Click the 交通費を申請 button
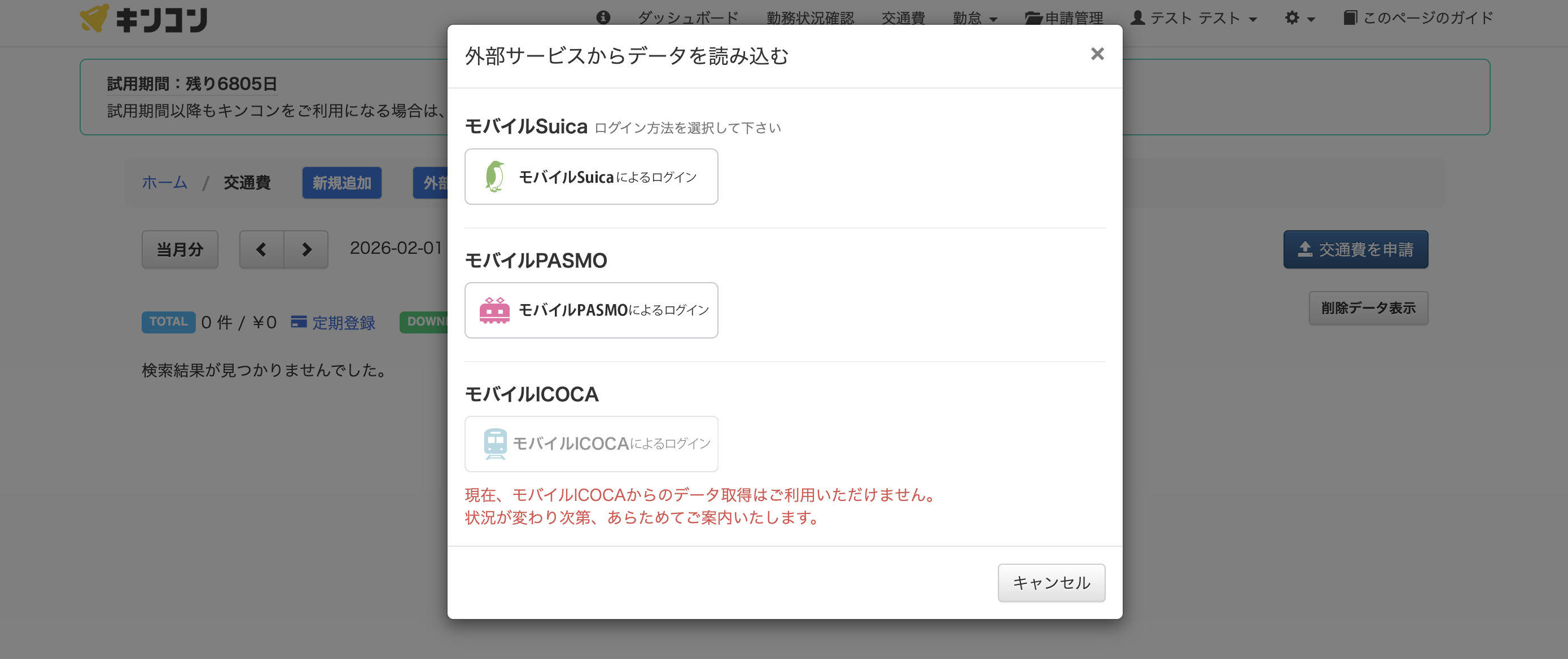 pos(1356,249)
